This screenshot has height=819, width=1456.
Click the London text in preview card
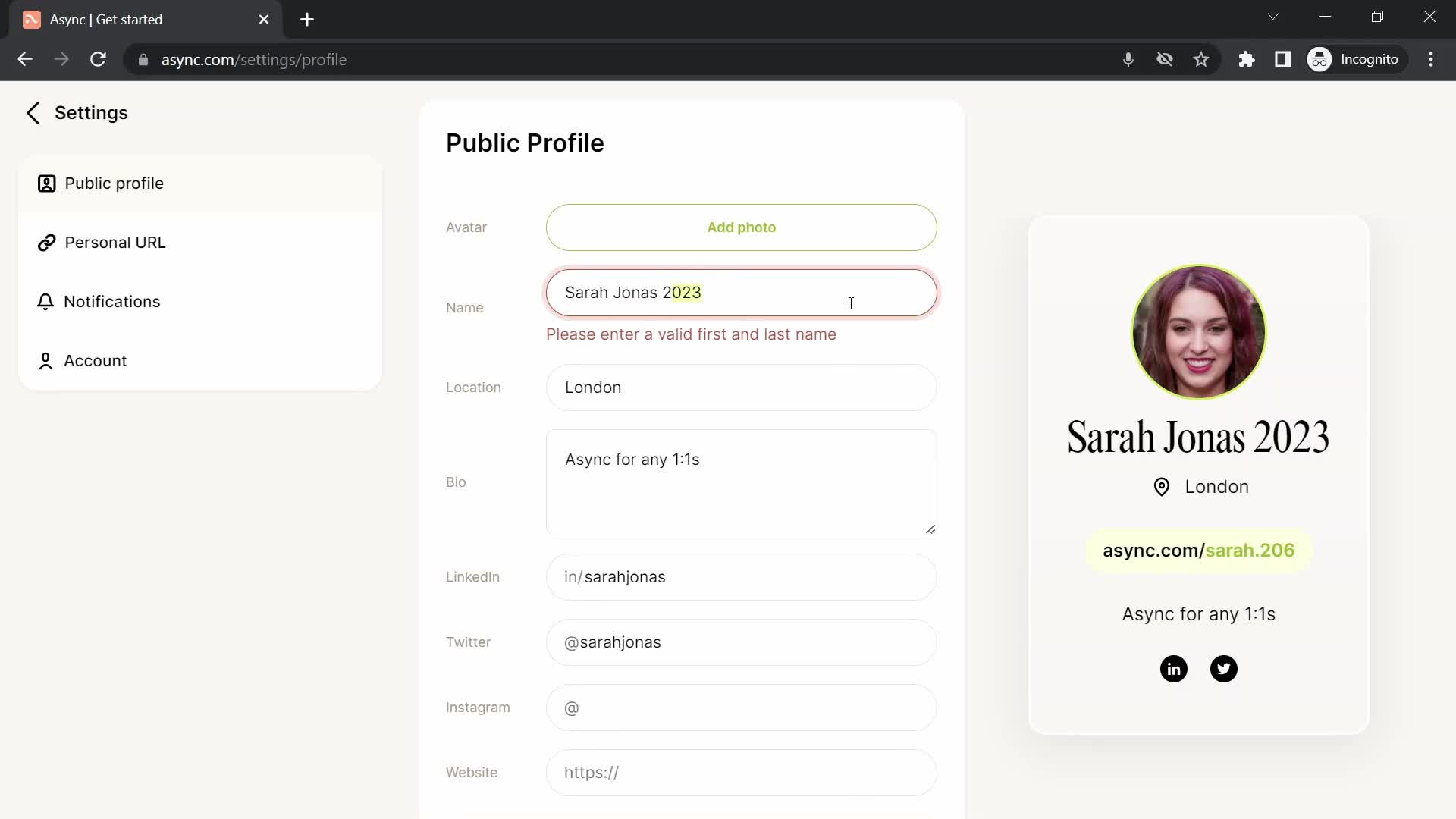[1216, 487]
